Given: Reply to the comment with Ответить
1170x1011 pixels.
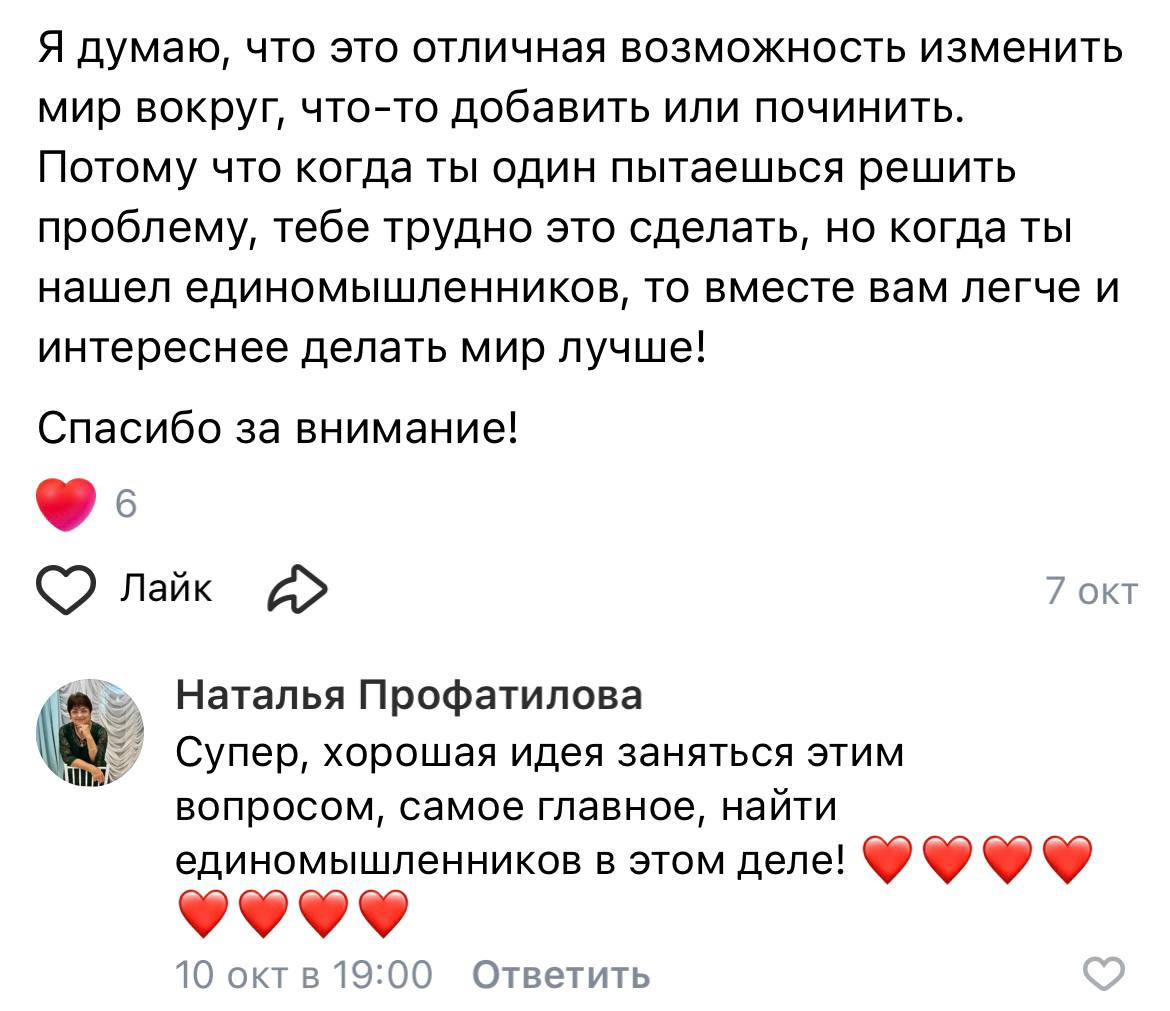Looking at the screenshot, I should pyautogui.click(x=560, y=973).
